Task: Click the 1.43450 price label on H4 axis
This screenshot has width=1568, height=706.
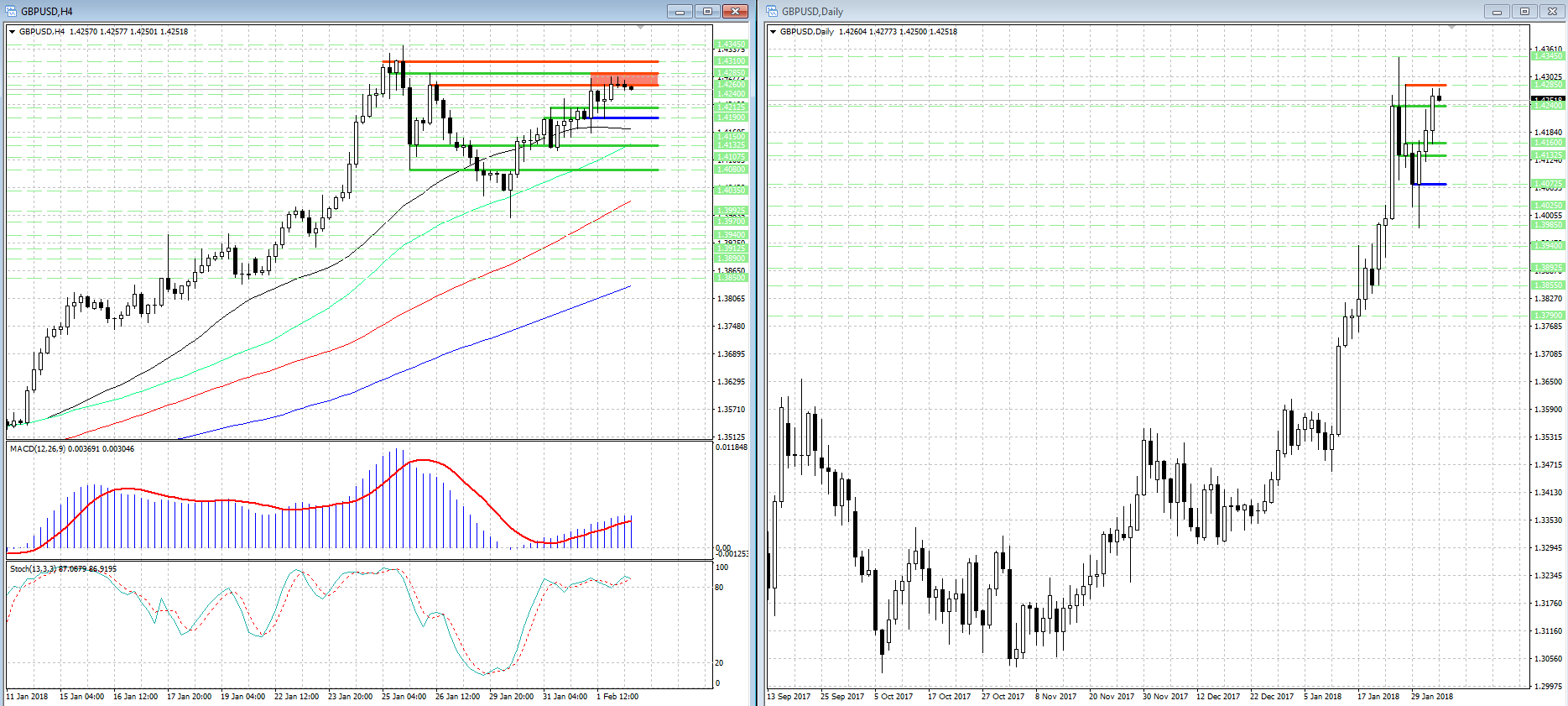Action: click(731, 44)
